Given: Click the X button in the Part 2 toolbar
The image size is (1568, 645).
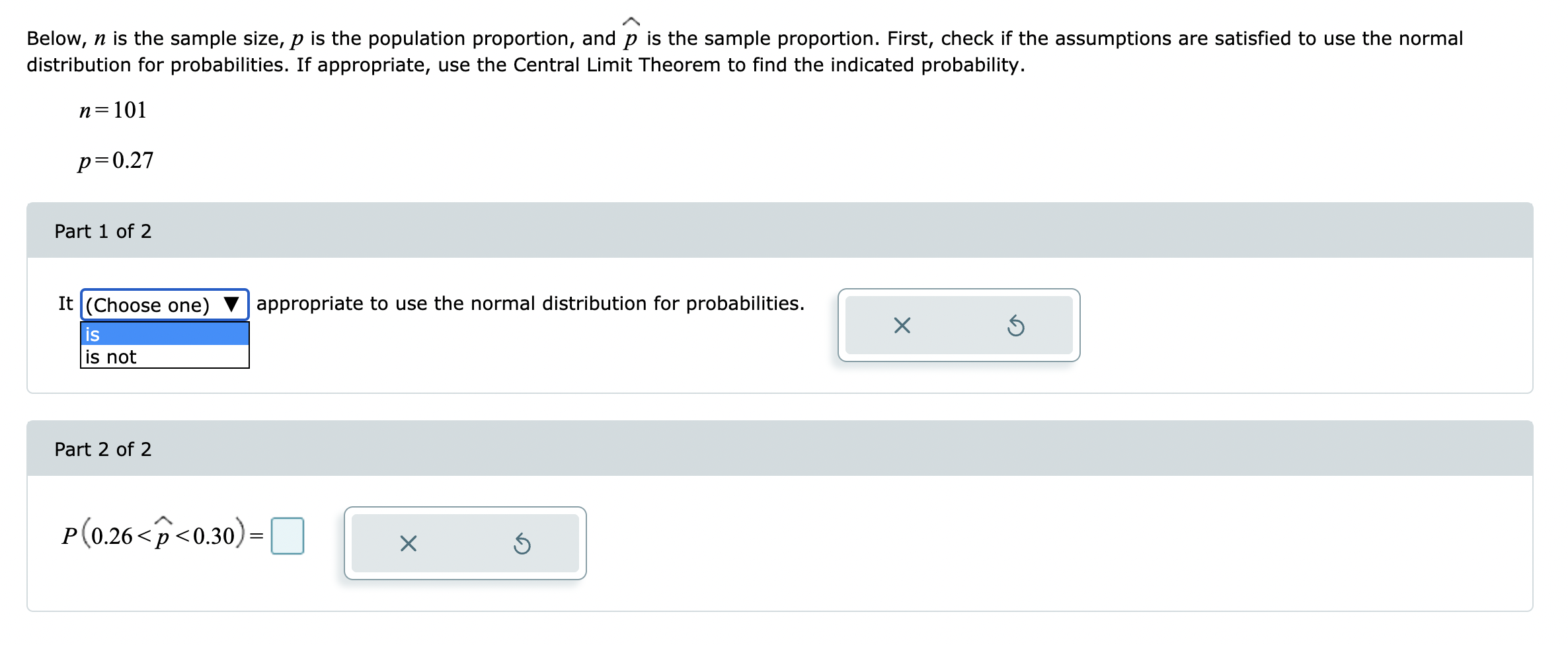Looking at the screenshot, I should [x=408, y=543].
